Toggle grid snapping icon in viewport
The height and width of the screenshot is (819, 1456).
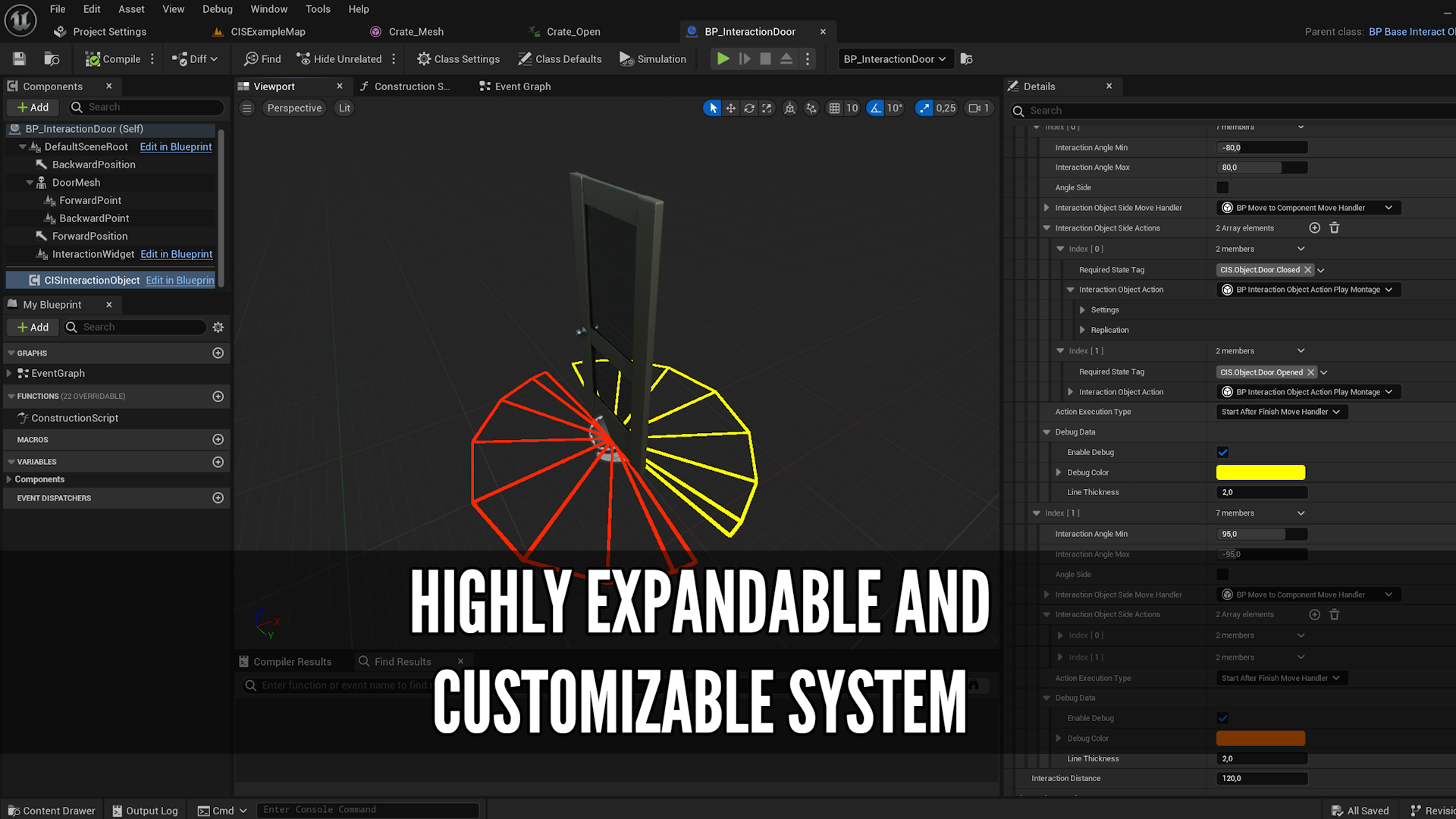tap(834, 108)
